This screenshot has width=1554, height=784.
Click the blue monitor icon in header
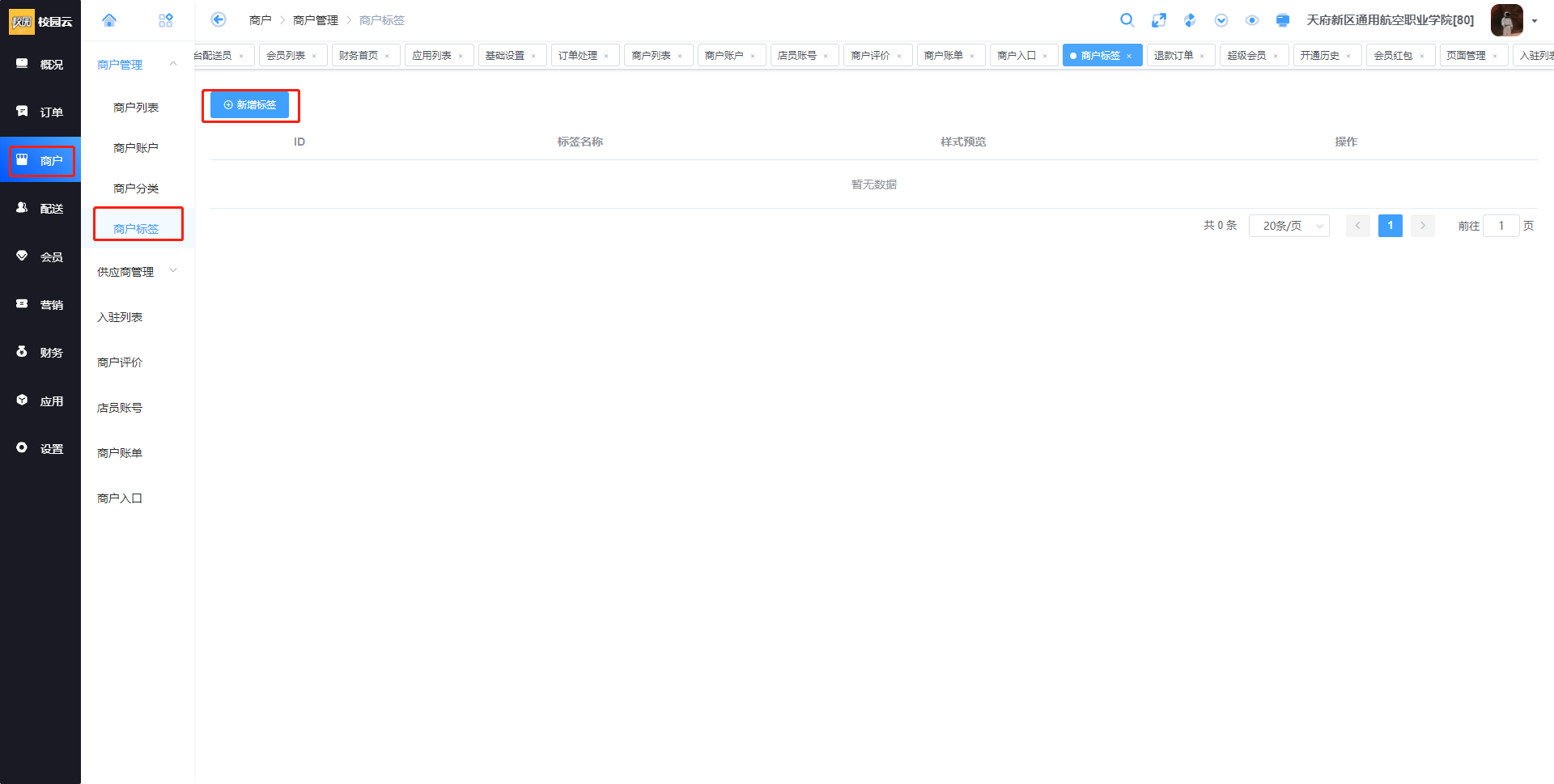(x=1283, y=20)
